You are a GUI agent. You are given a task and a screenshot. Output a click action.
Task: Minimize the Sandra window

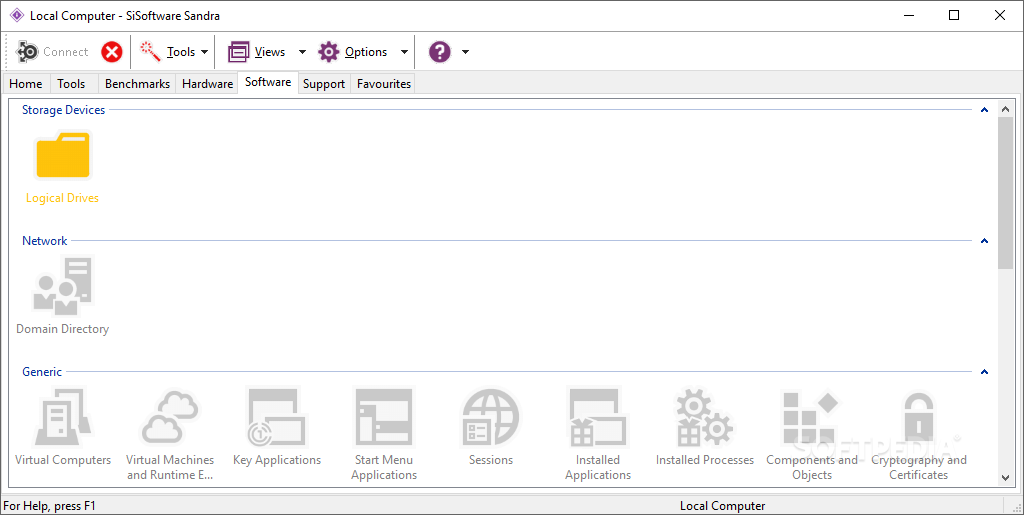pyautogui.click(x=909, y=15)
